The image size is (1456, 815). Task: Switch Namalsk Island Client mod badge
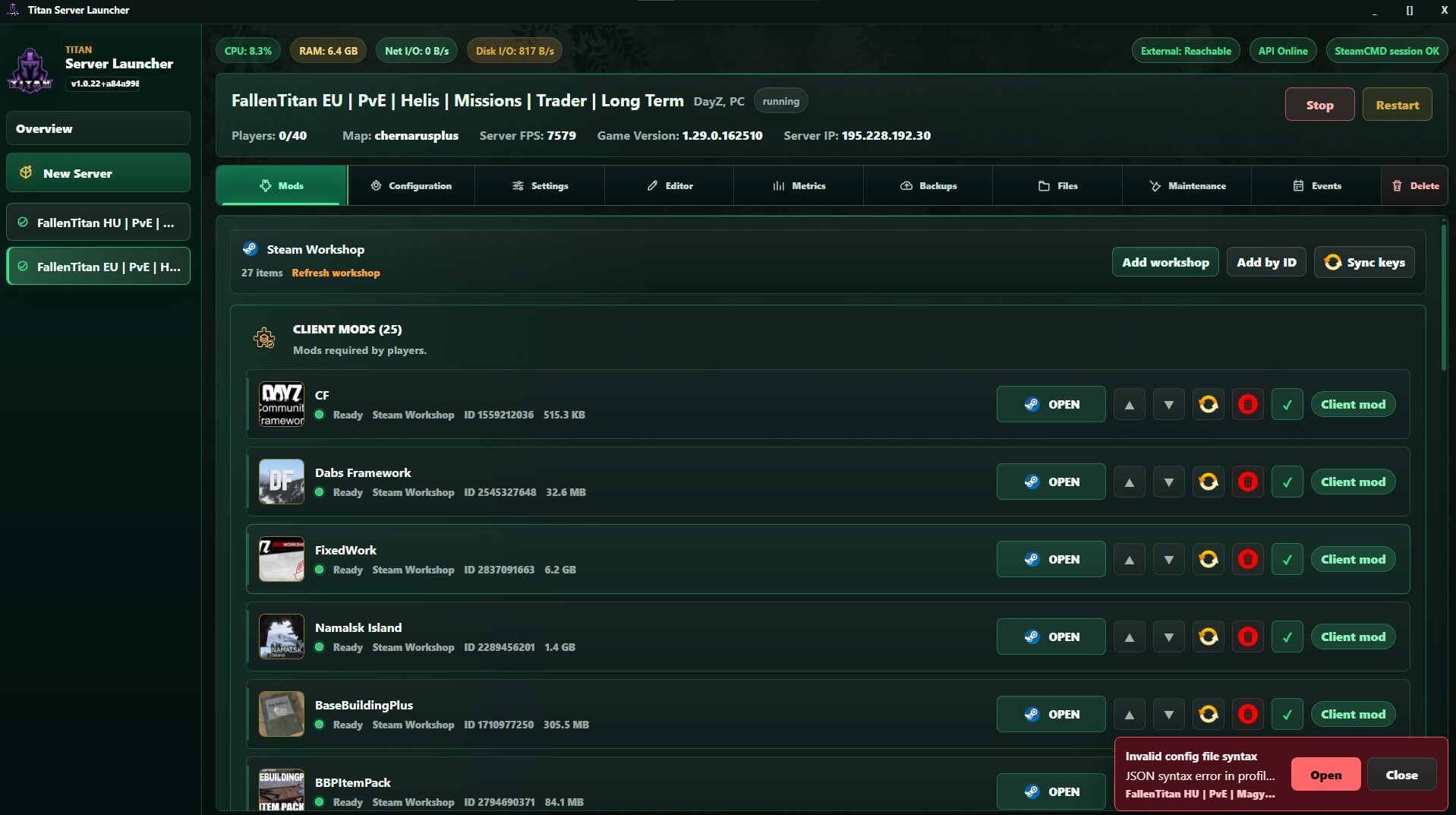[1353, 637]
